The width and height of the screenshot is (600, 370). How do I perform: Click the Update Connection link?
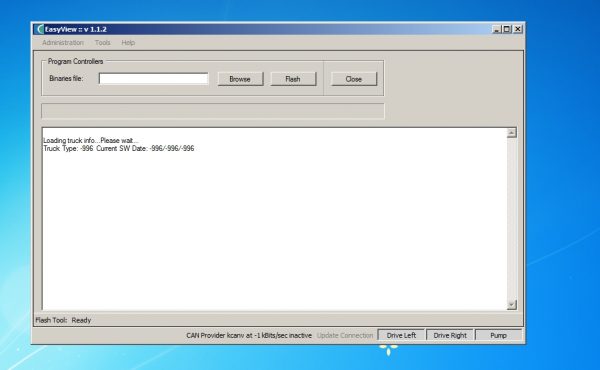345,335
